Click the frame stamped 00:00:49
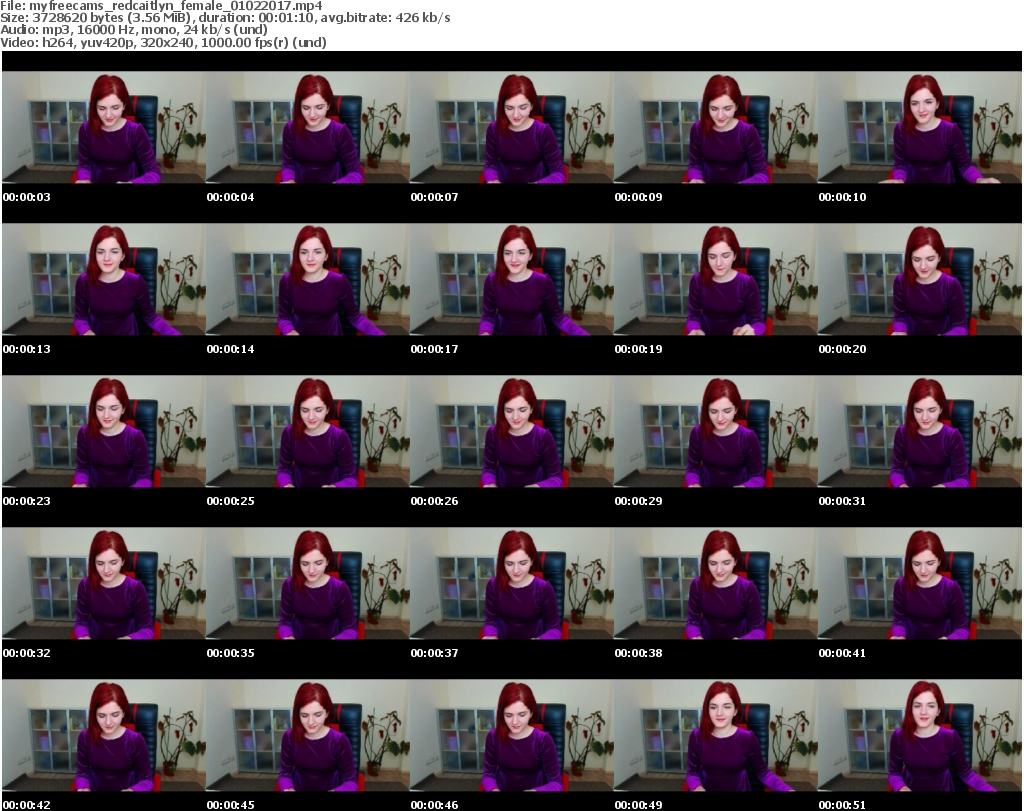Viewport: 1024px width, 811px height. point(716,736)
